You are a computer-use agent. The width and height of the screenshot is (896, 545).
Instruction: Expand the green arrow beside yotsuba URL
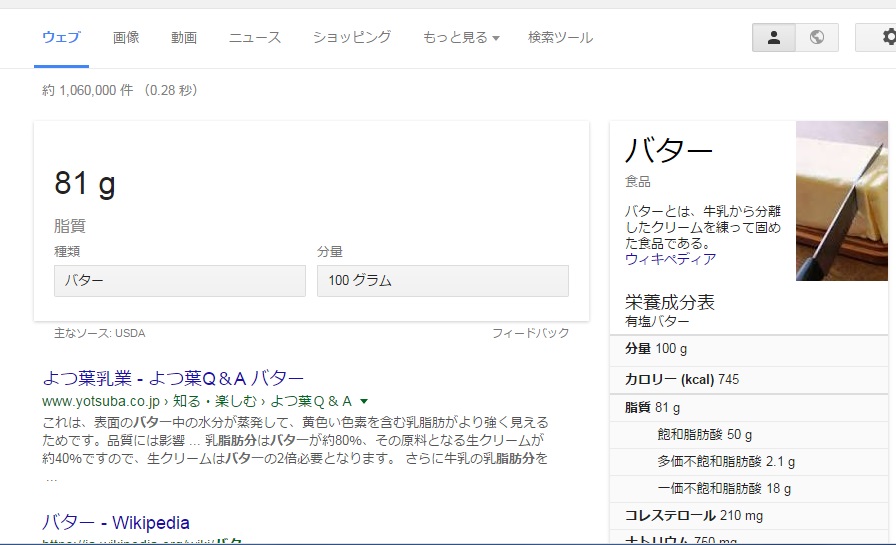pyautogui.click(x=364, y=402)
